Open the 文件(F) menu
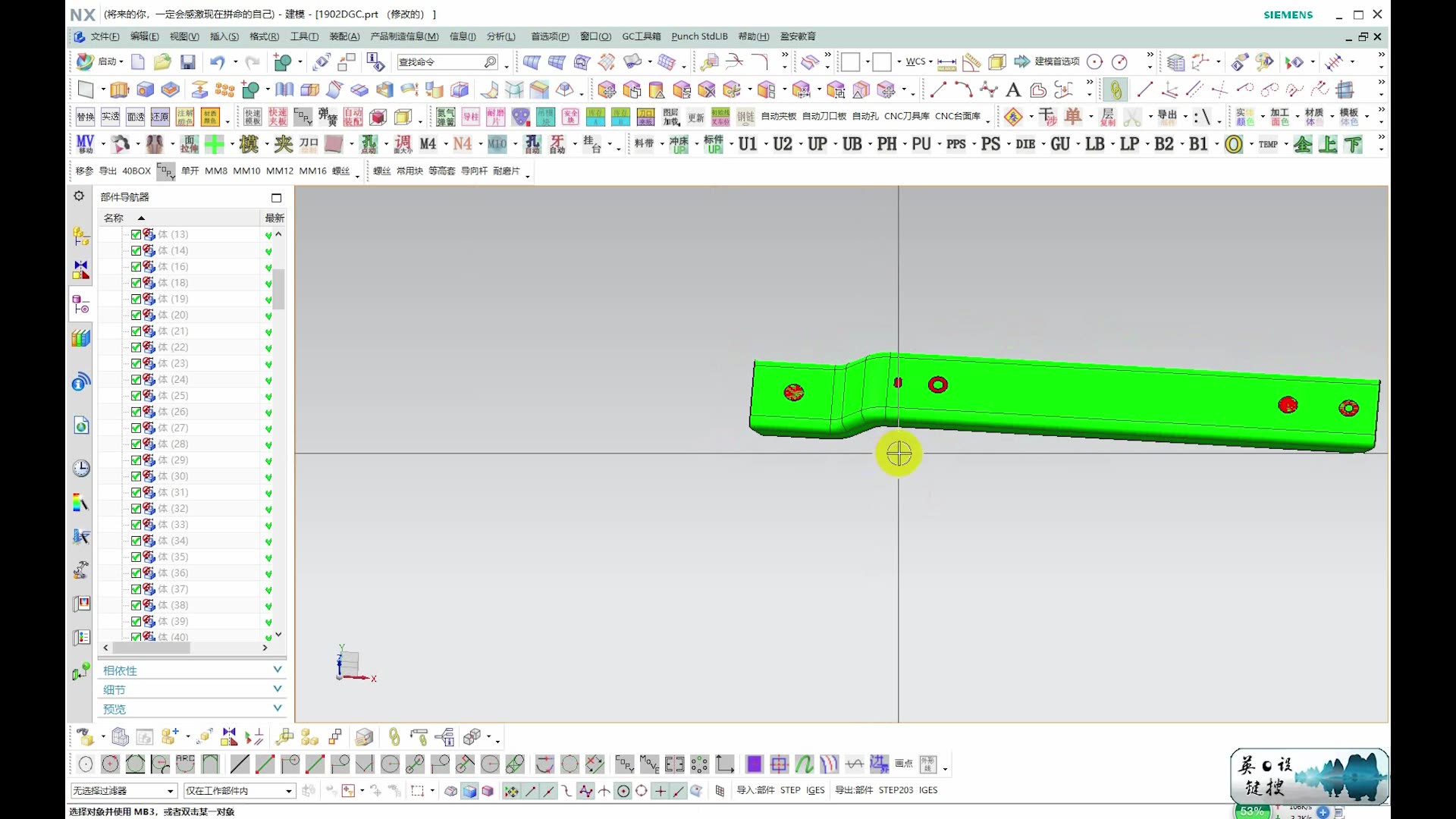Image resolution: width=1456 pixels, height=819 pixels. pyautogui.click(x=105, y=36)
